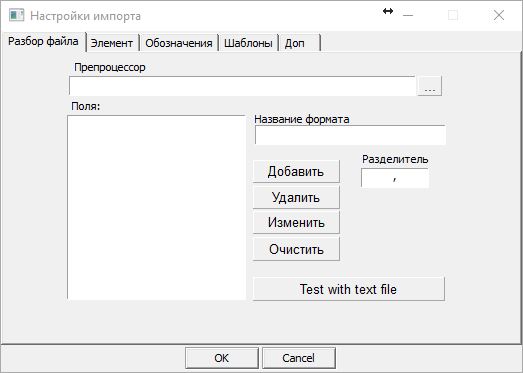The height and width of the screenshot is (373, 523).
Task: Switch to the Шаблоны tab
Action: (248, 43)
